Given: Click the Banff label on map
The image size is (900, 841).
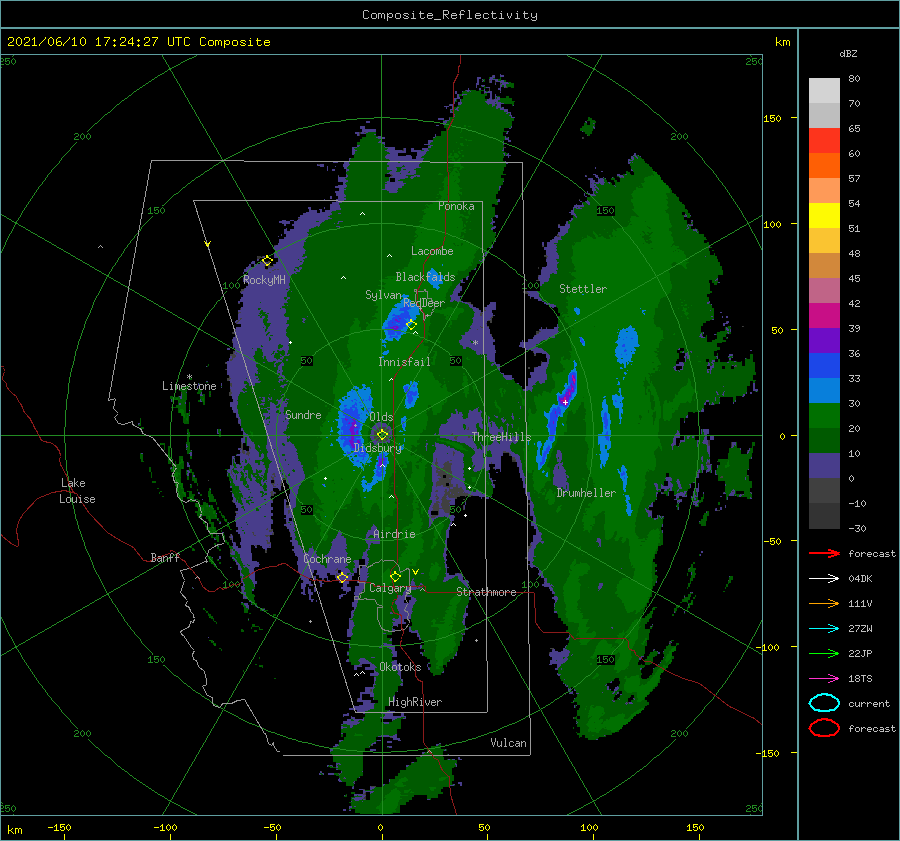Looking at the screenshot, I should tap(165, 558).
